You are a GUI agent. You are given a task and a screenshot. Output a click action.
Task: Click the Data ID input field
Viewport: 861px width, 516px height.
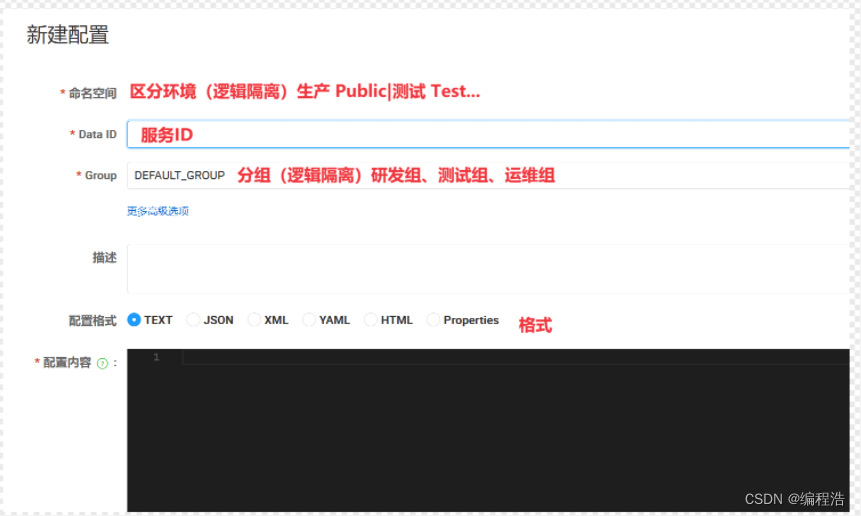click(x=488, y=134)
